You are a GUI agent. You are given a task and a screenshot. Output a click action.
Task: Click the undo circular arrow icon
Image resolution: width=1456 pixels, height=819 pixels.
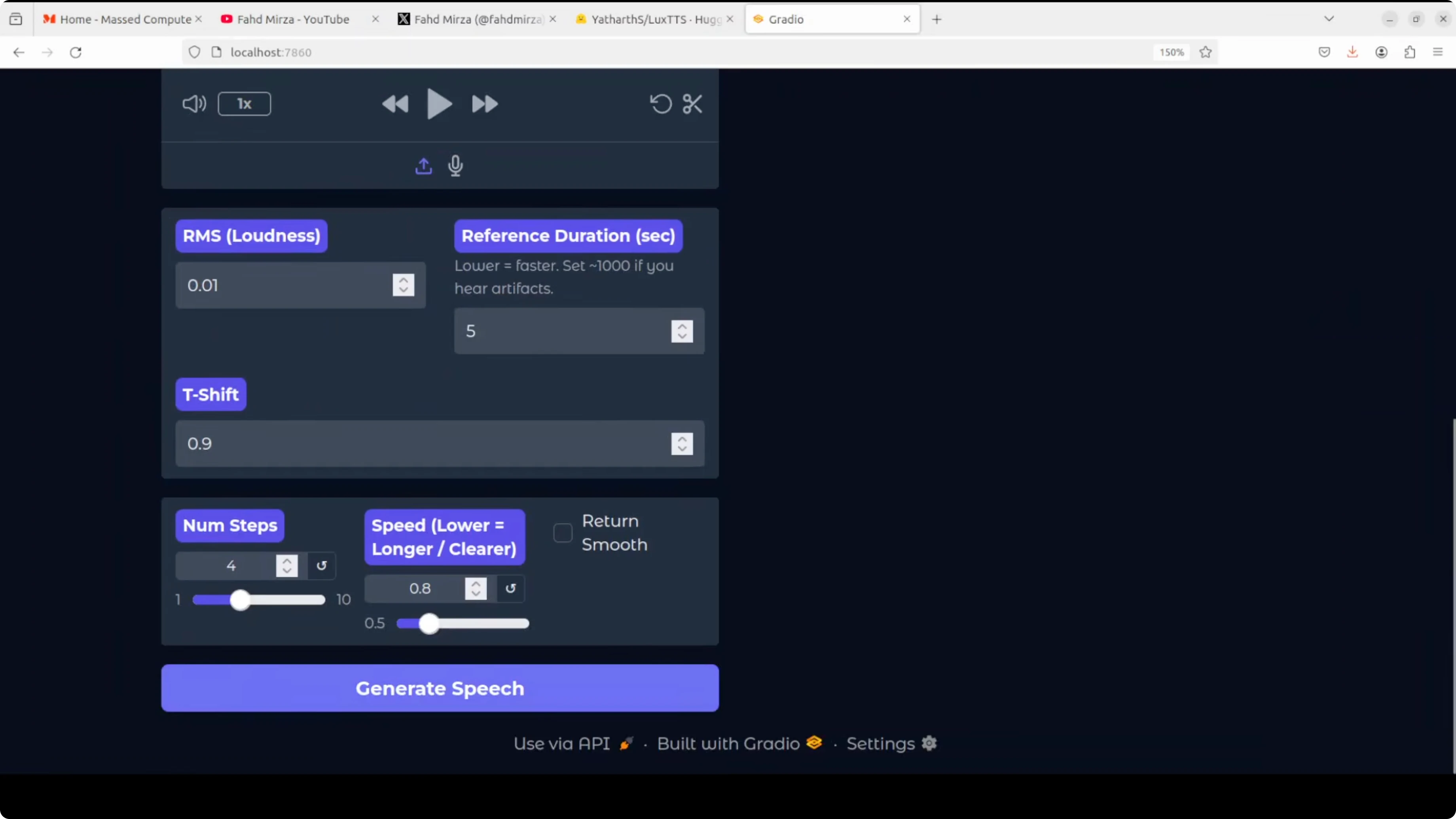coord(660,104)
